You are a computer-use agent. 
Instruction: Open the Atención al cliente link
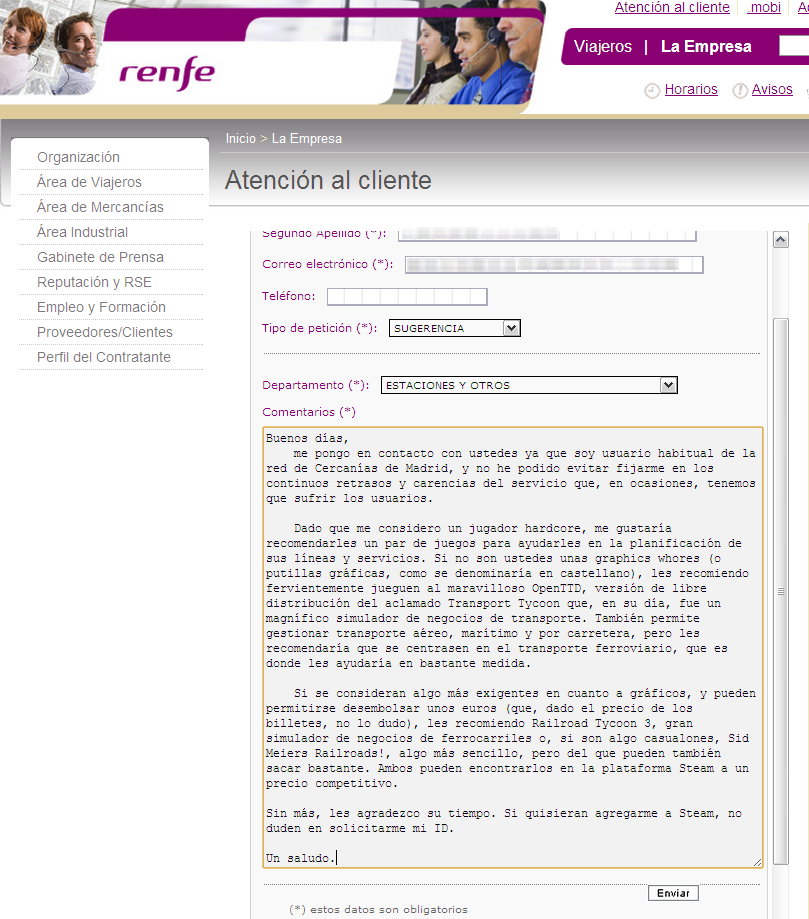[x=672, y=8]
